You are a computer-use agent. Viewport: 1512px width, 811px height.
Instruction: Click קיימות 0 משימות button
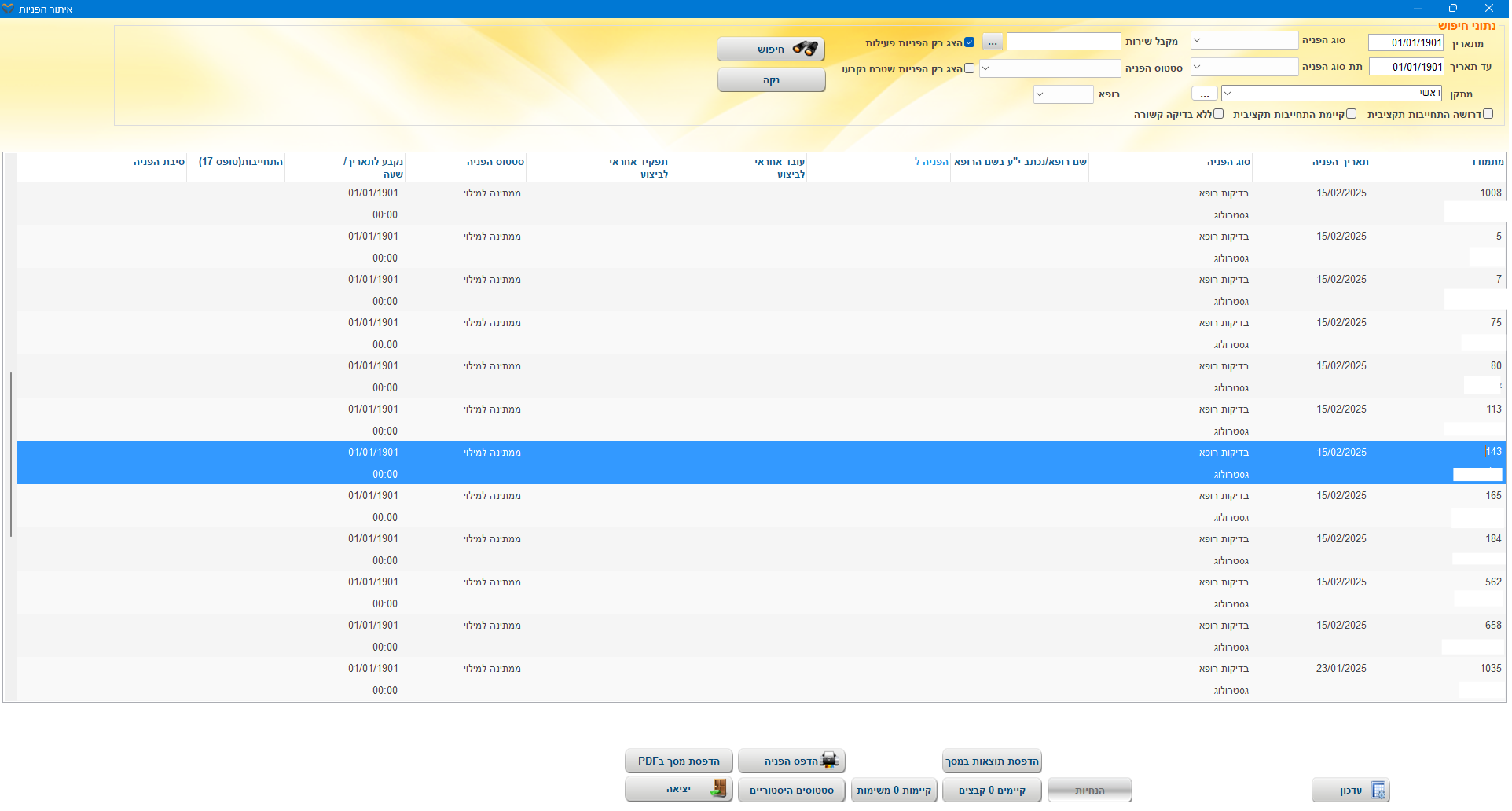point(894,791)
